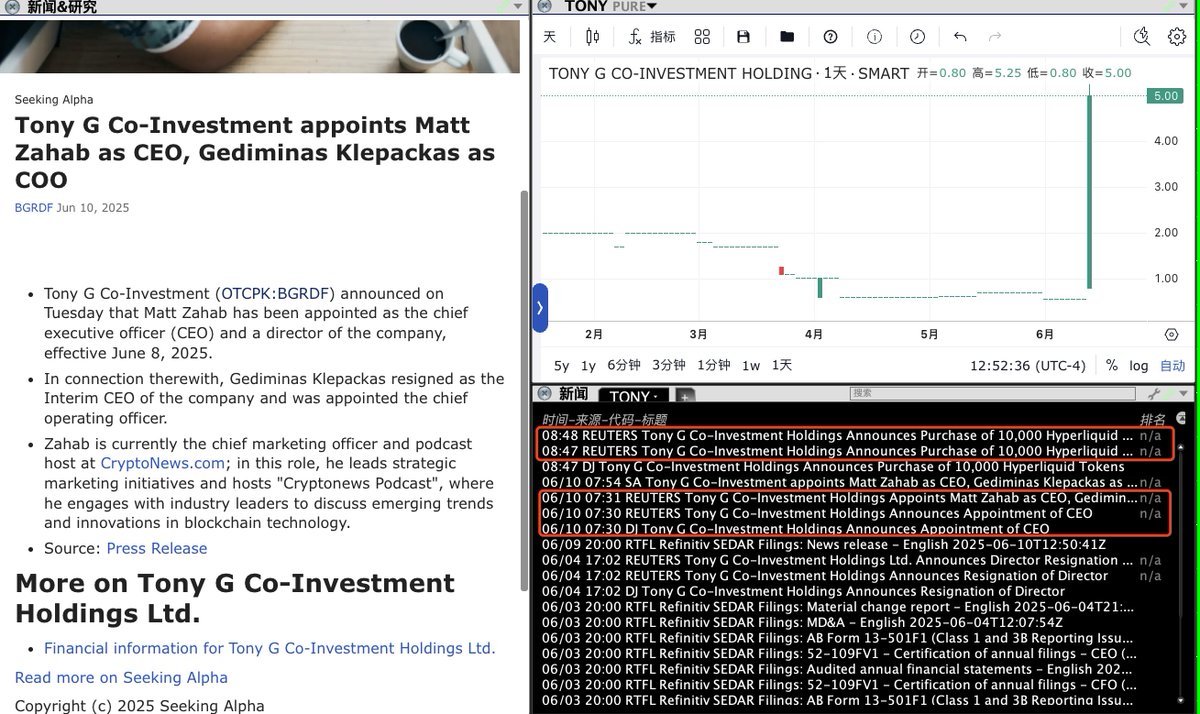Close the 新闻 news panel with its X icon
This screenshot has width=1200, height=714.
[x=546, y=394]
